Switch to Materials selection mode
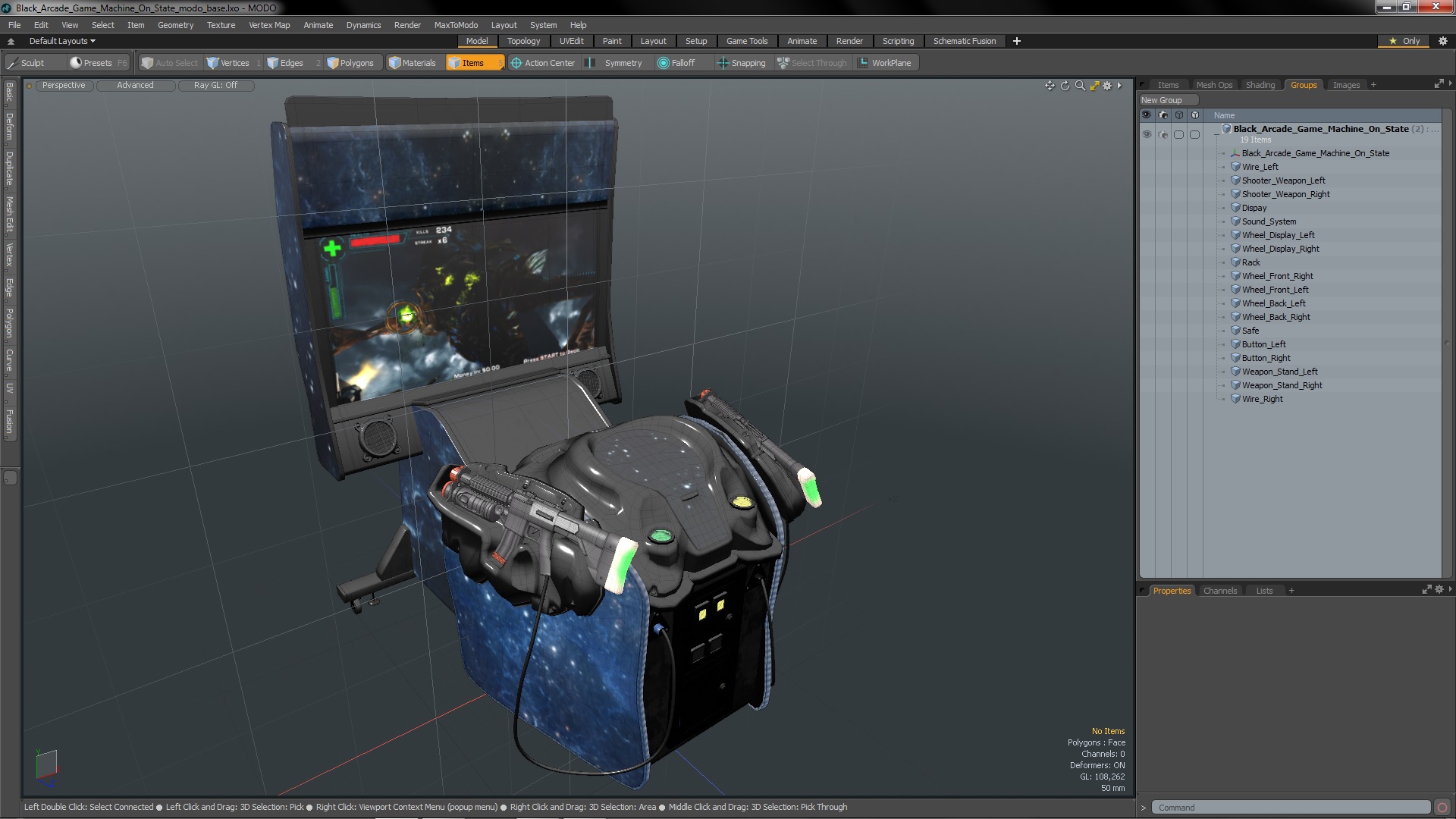Image resolution: width=1456 pixels, height=819 pixels. coord(413,63)
